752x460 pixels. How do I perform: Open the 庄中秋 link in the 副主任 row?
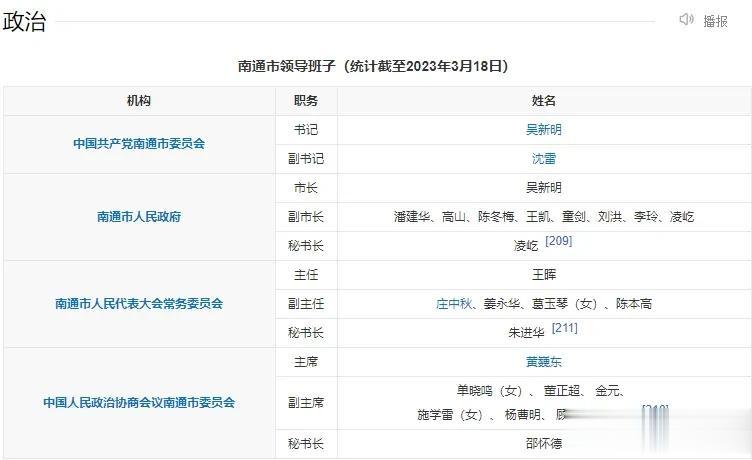pos(454,304)
